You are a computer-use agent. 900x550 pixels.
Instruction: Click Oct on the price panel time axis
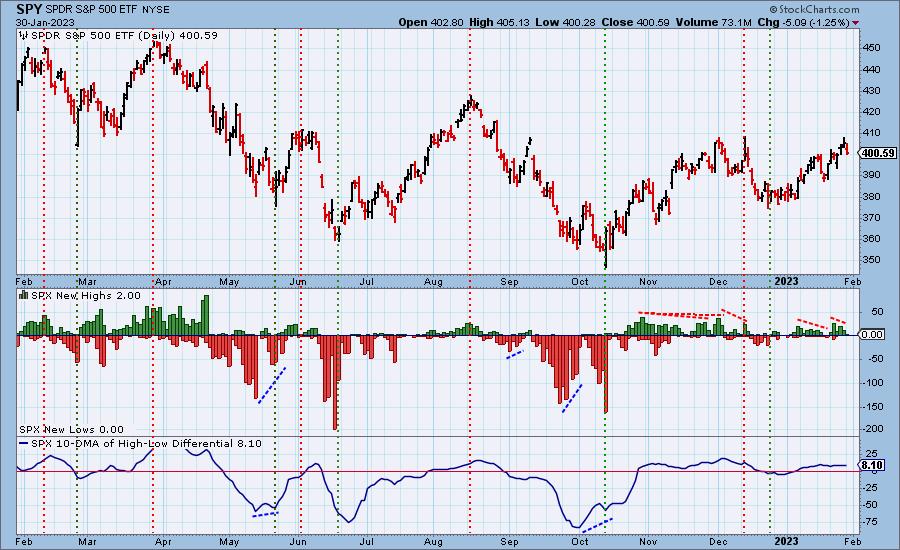(580, 281)
